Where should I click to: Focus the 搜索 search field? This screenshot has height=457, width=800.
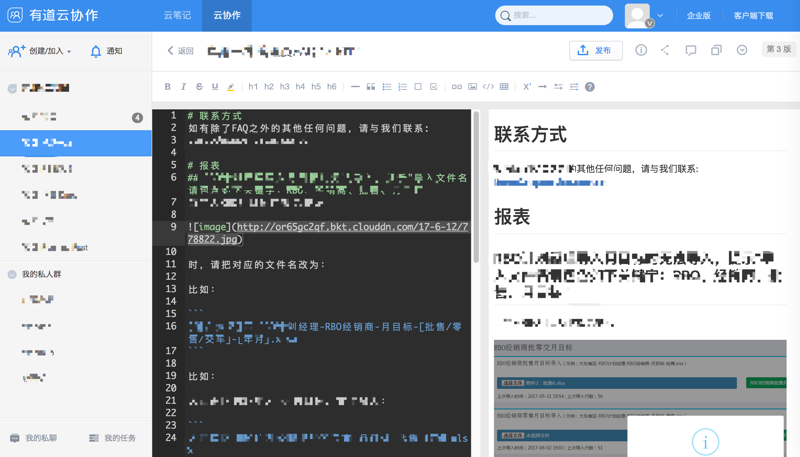pyautogui.click(x=554, y=15)
